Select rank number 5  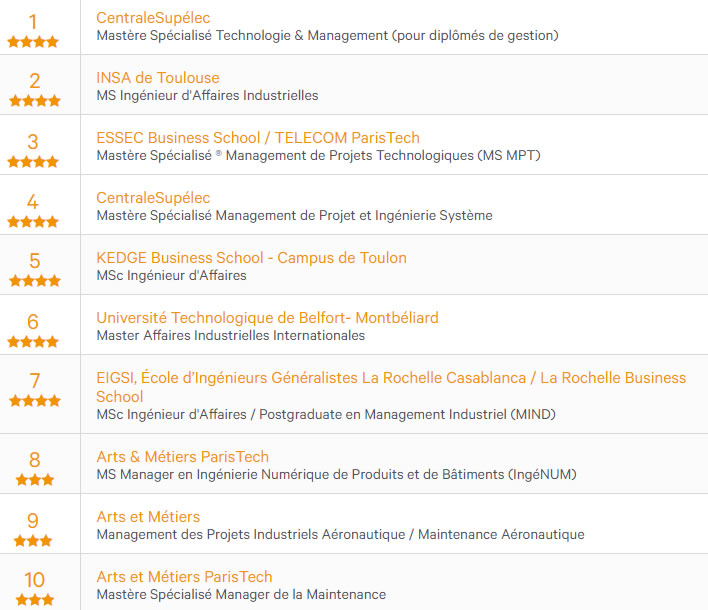[35, 261]
